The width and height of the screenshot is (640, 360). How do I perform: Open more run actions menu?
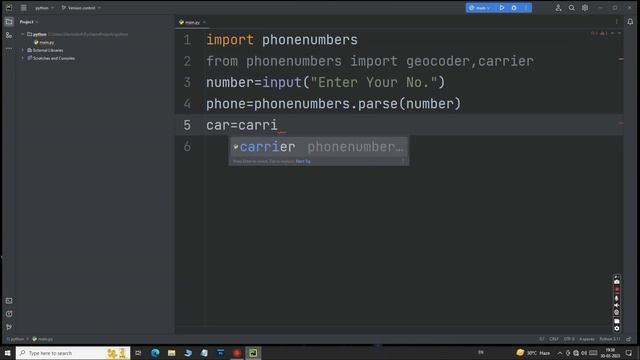[x=526, y=8]
